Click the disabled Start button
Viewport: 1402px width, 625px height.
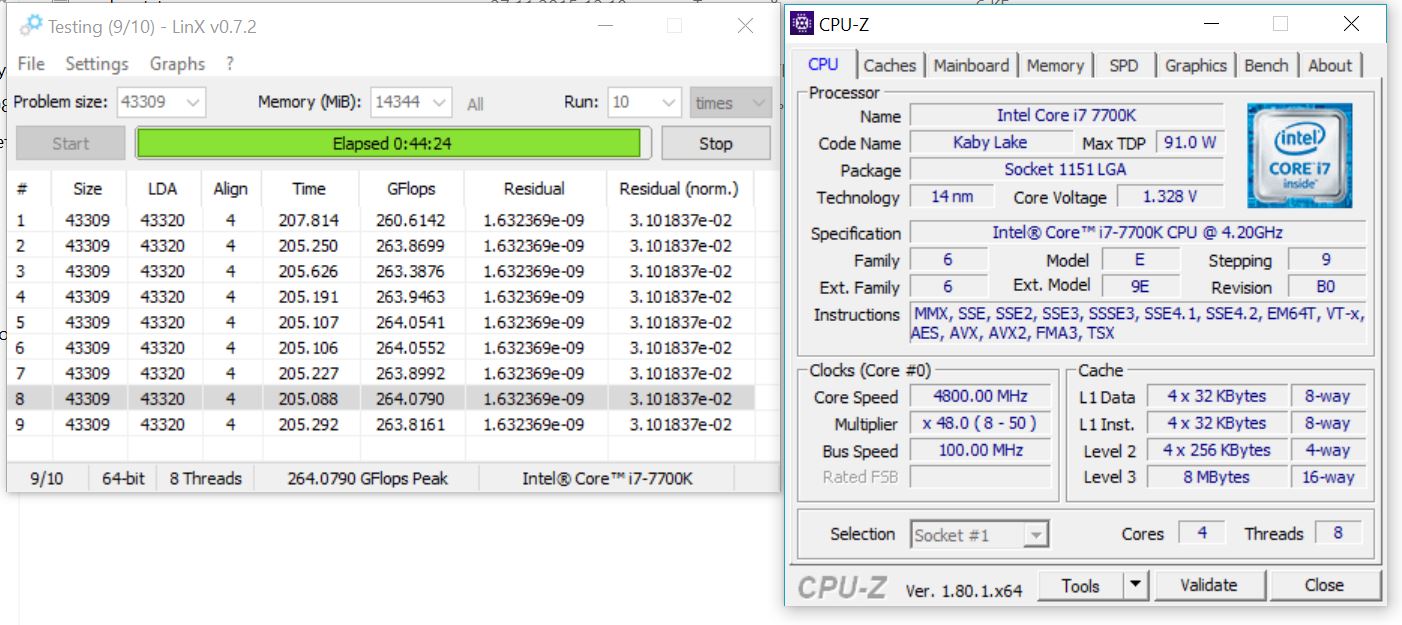click(70, 143)
